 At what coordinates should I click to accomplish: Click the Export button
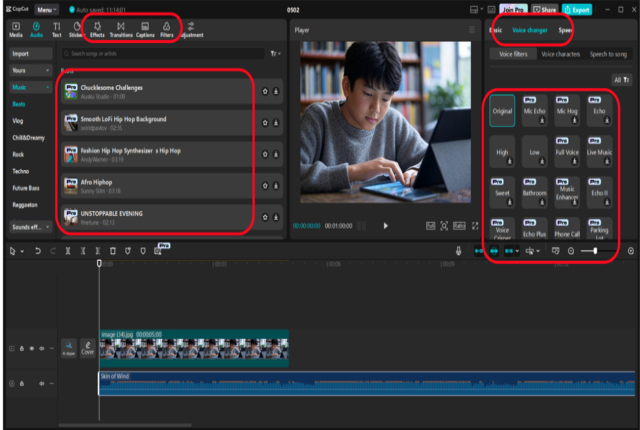click(x=577, y=9)
